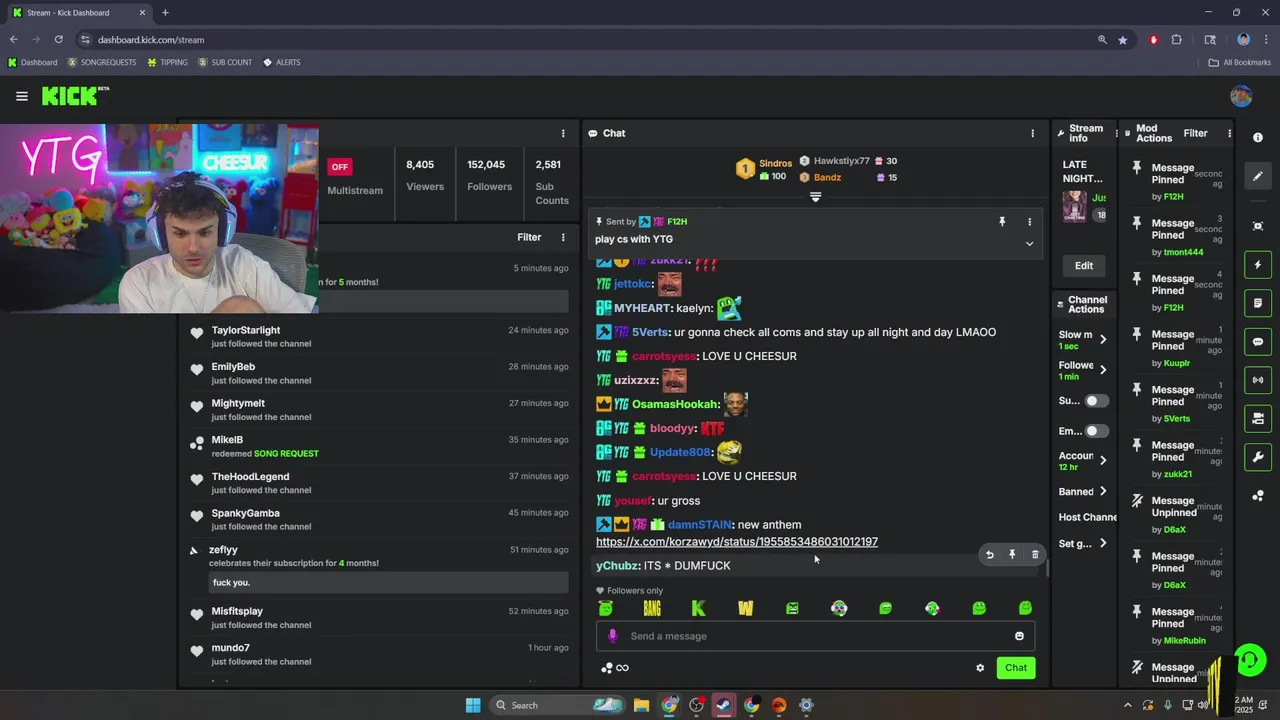Bookmark this page with the star icon

coord(1123,40)
